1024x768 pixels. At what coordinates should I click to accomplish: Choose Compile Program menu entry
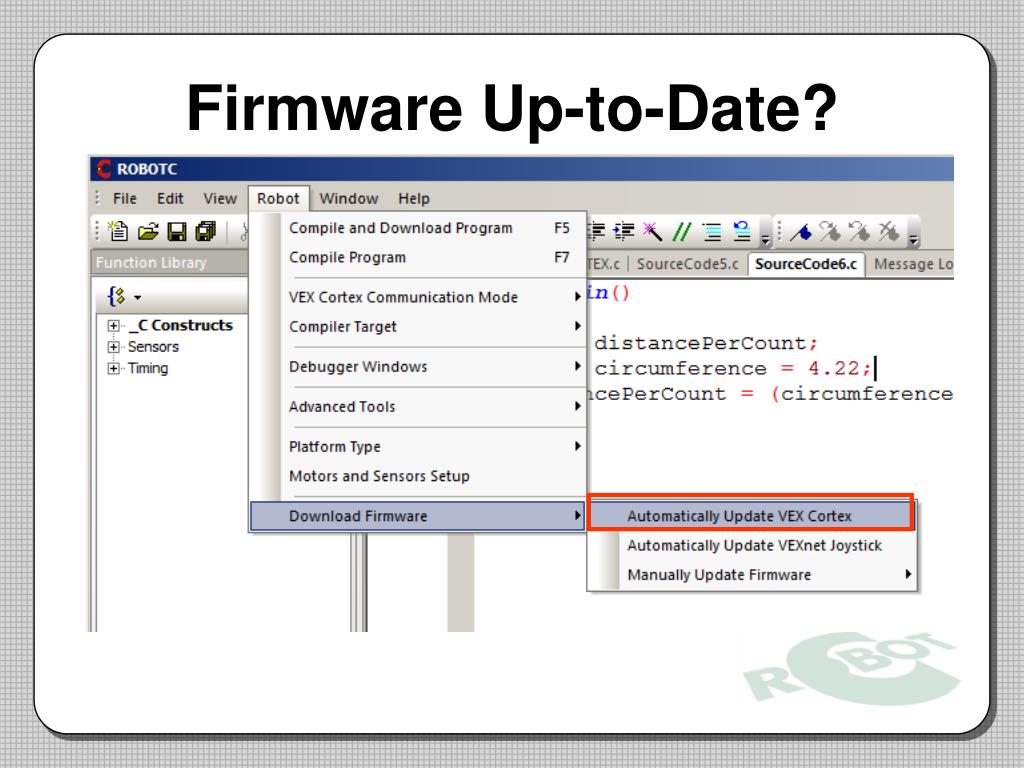417,257
